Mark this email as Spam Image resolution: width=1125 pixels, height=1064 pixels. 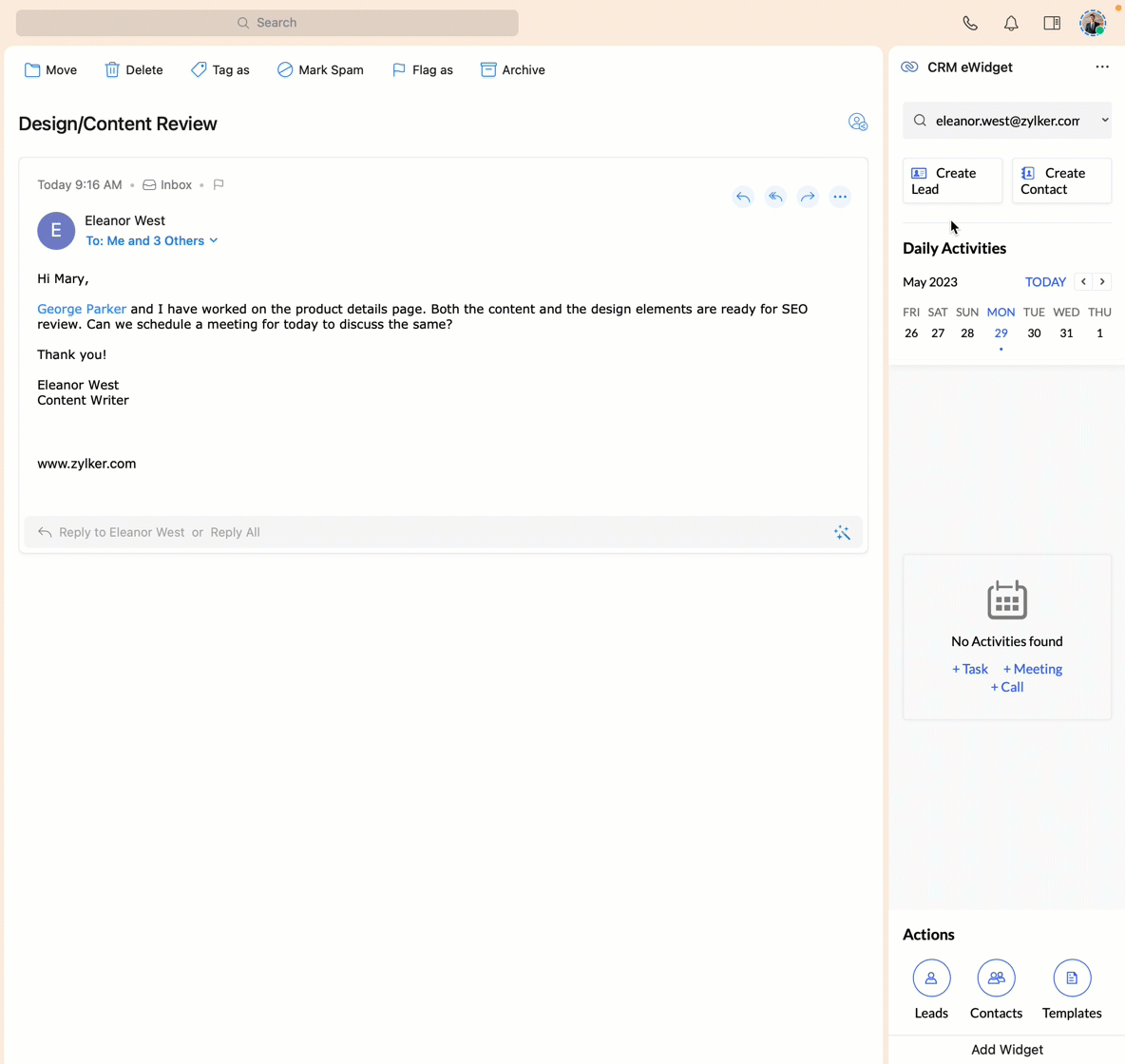(320, 69)
